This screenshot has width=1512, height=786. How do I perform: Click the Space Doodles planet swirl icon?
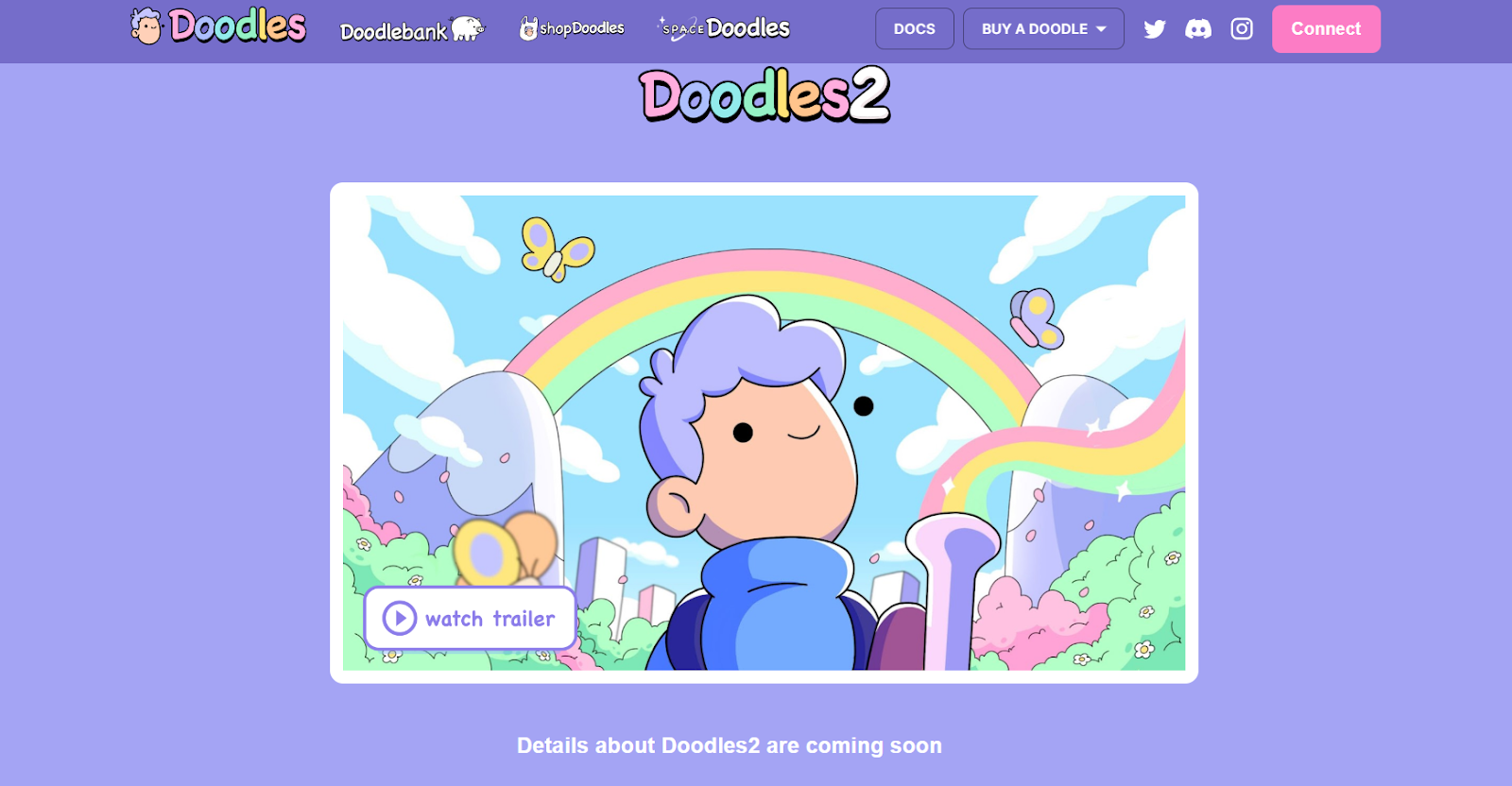point(682,27)
